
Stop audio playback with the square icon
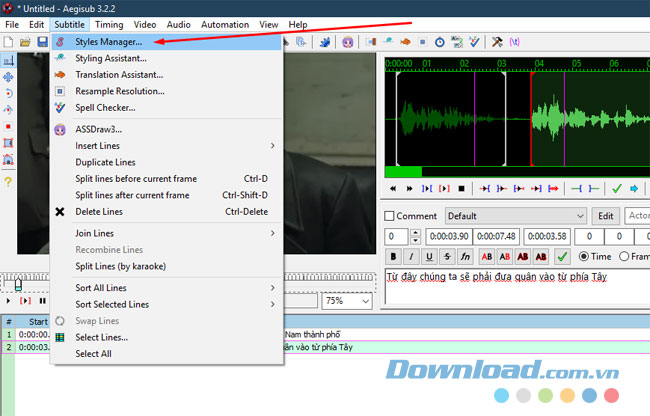pos(461,188)
